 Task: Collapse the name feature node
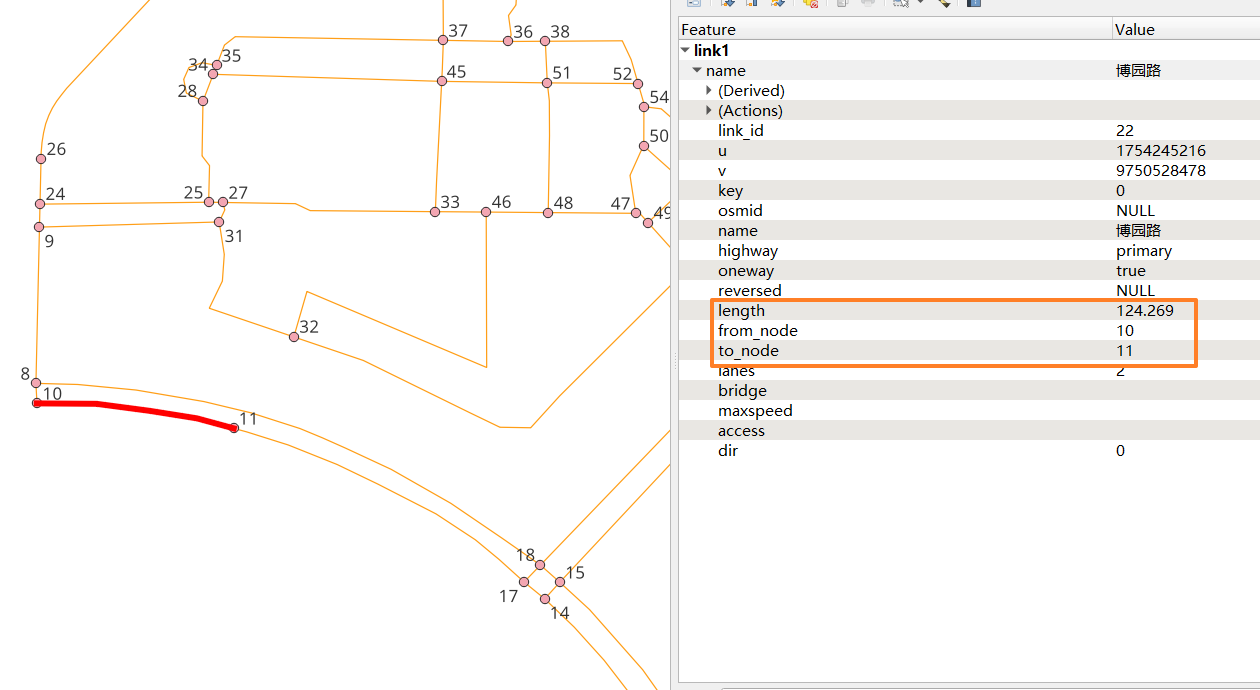[x=697, y=70]
